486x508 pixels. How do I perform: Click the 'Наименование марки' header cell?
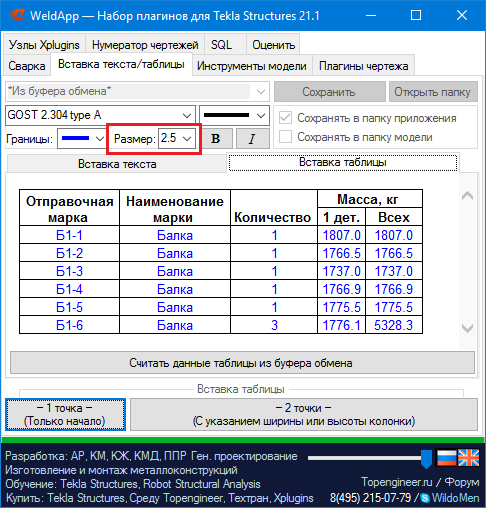pos(175,208)
